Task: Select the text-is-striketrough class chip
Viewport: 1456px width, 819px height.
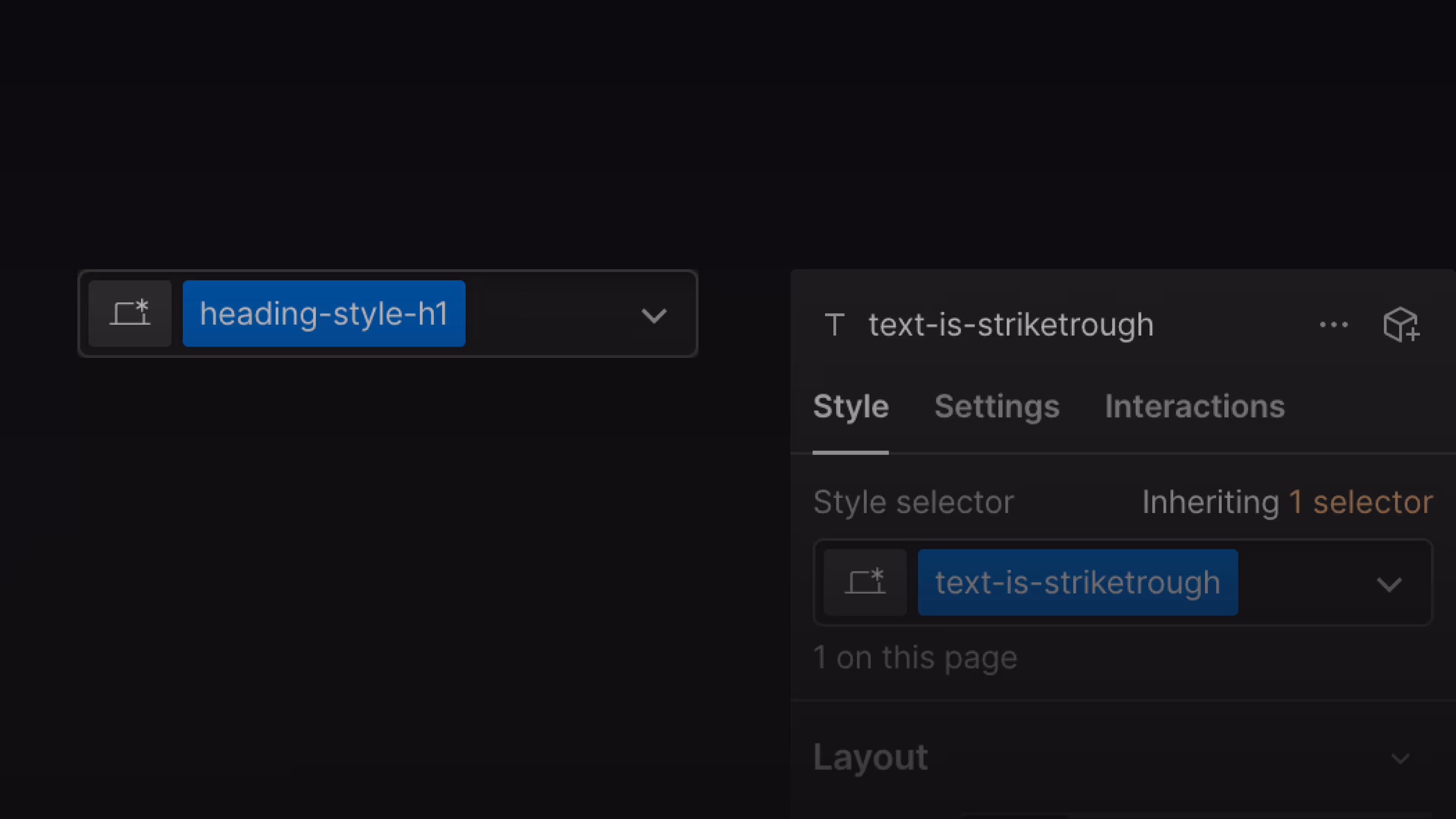Action: pos(1077,582)
